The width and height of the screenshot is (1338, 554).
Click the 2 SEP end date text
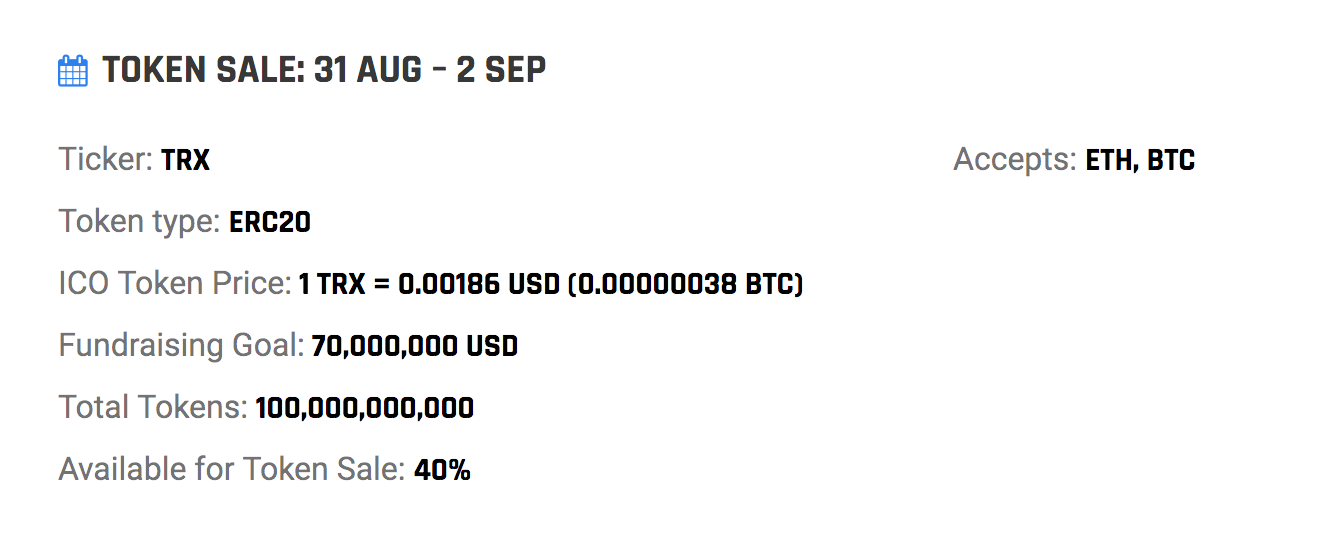point(501,70)
